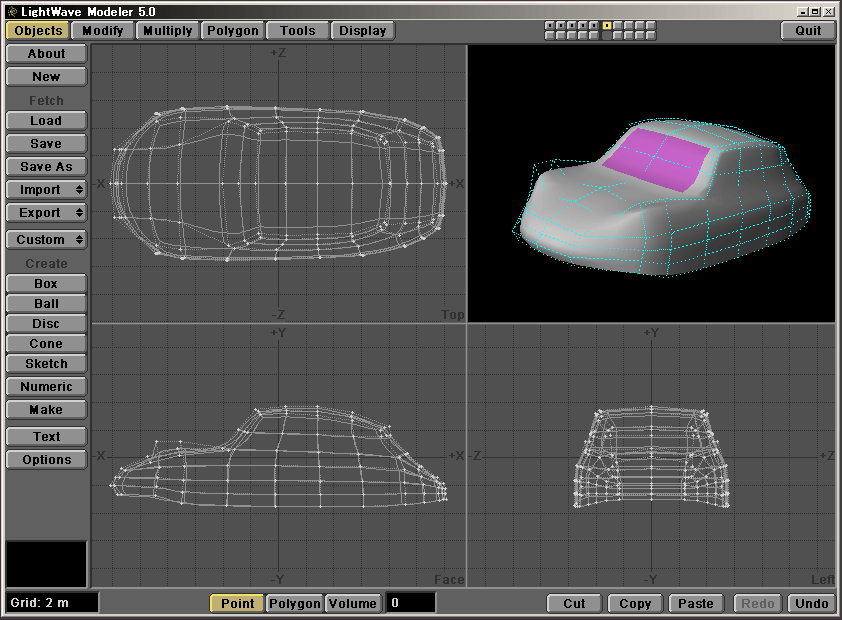Switch selection mode to Volume
Screen dimensions: 842x620
[x=353, y=603]
